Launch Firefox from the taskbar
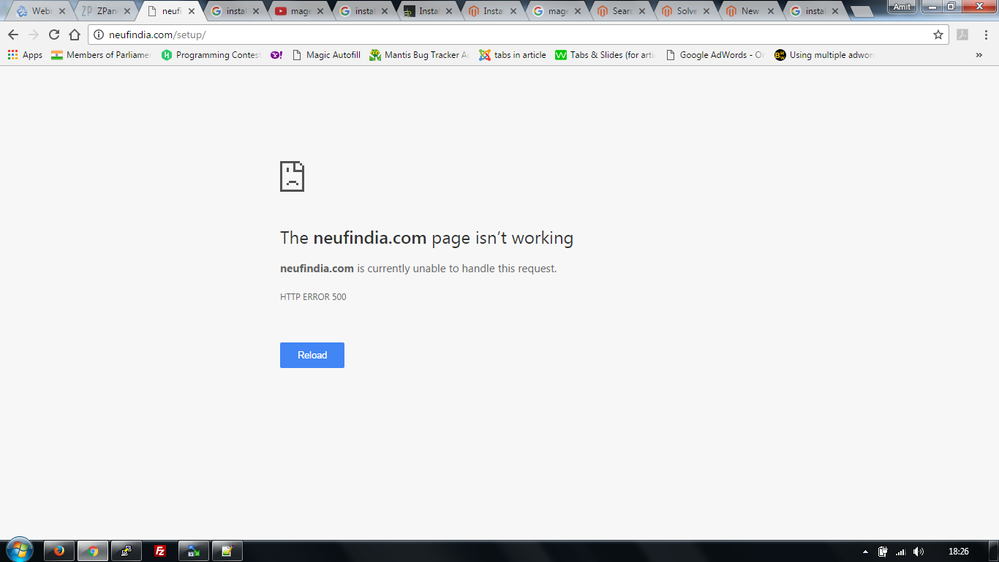 pos(59,551)
